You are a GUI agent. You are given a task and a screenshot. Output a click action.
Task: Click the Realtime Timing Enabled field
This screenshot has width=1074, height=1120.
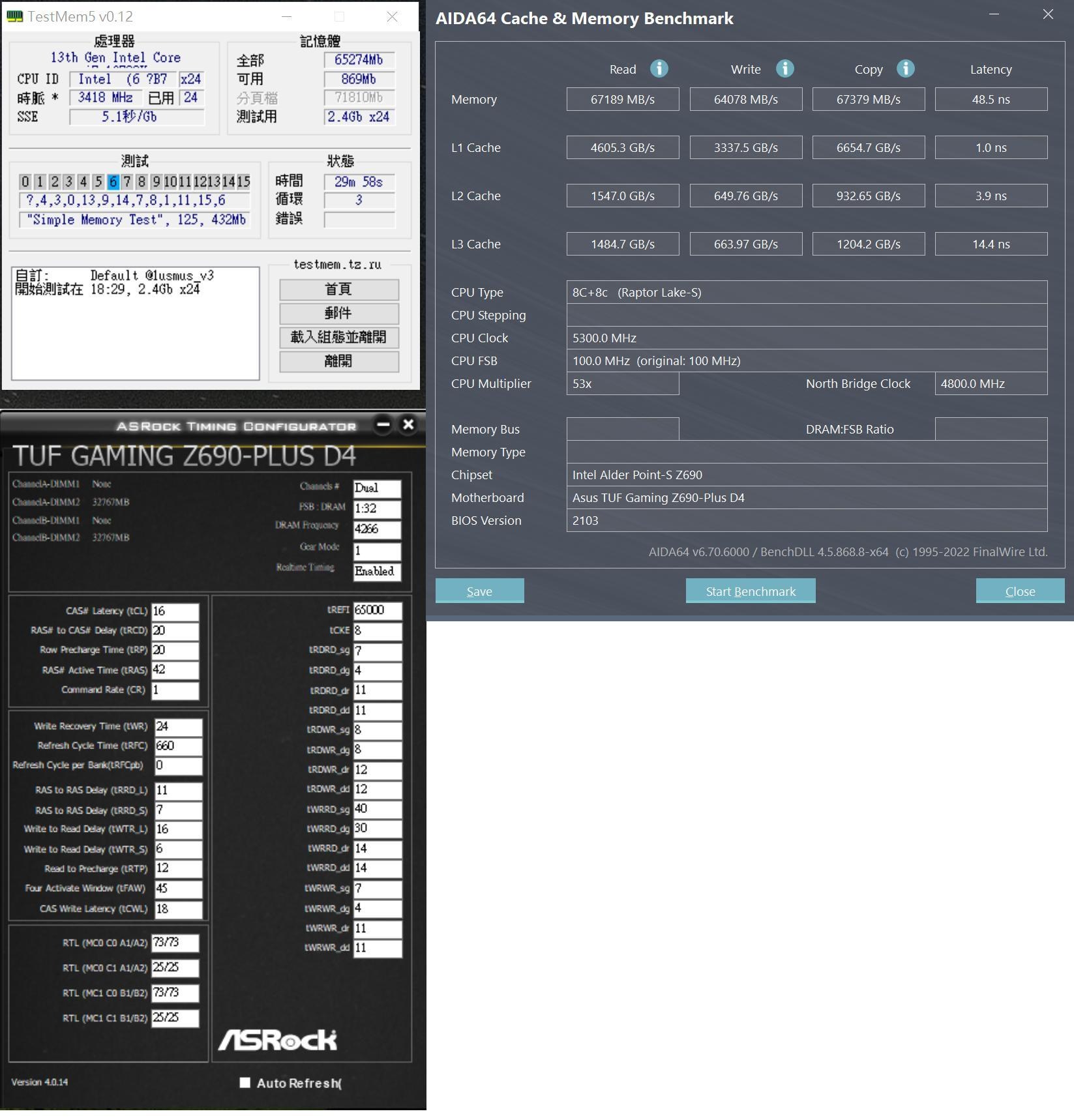click(376, 572)
